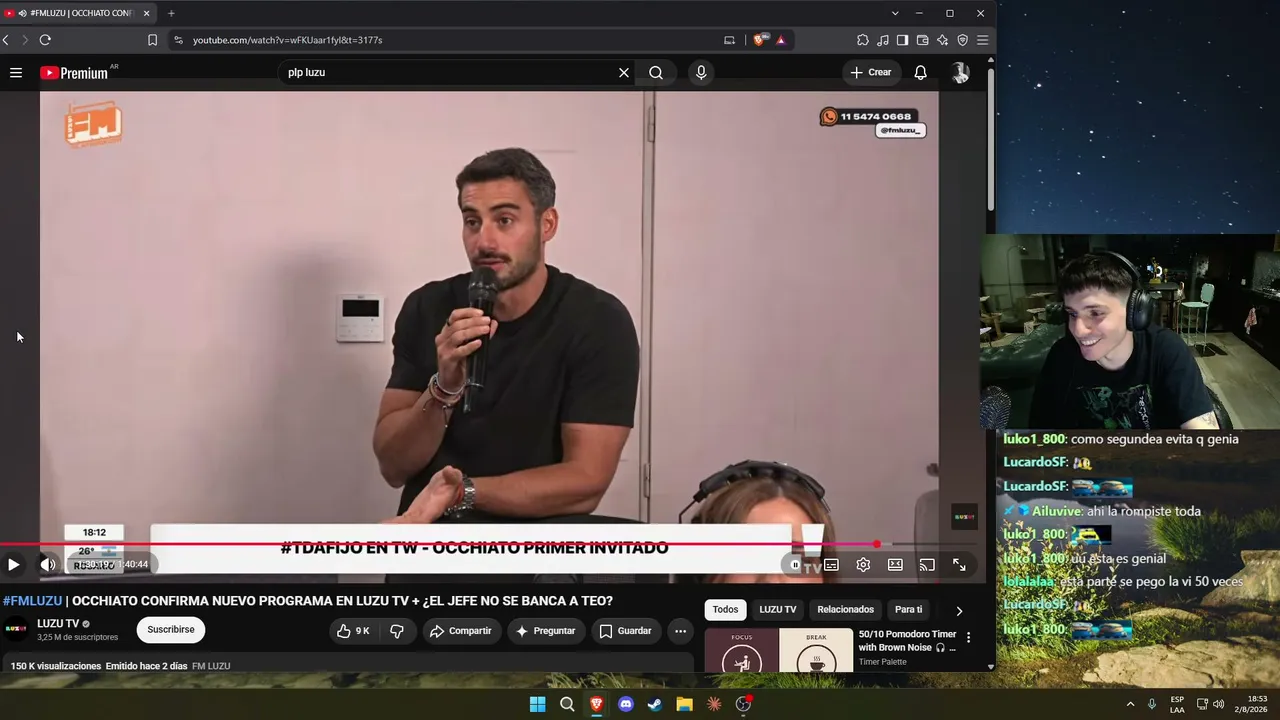
Task: Open File Explorer from the taskbar
Action: point(684,704)
